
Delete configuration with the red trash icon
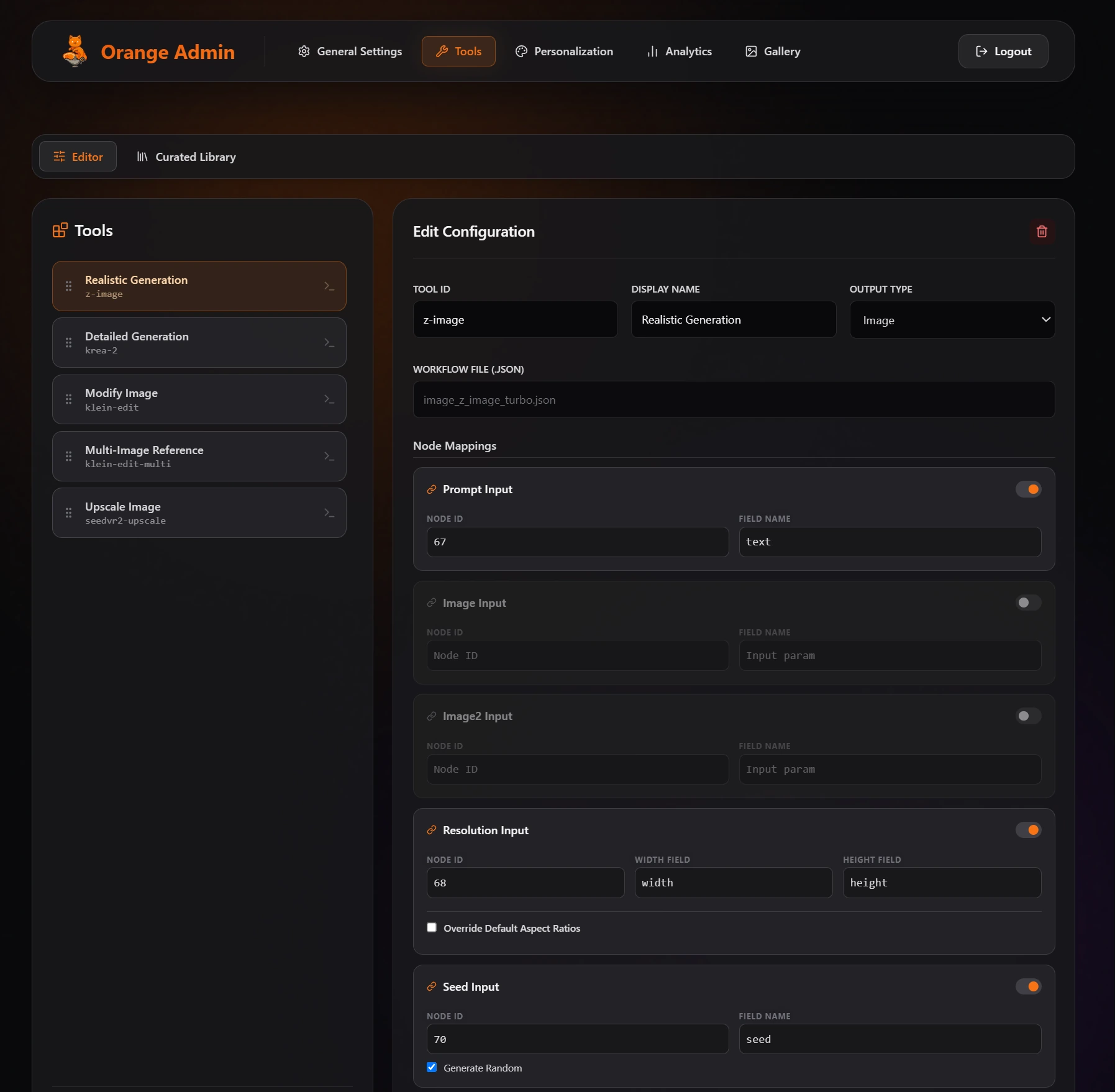click(x=1042, y=232)
